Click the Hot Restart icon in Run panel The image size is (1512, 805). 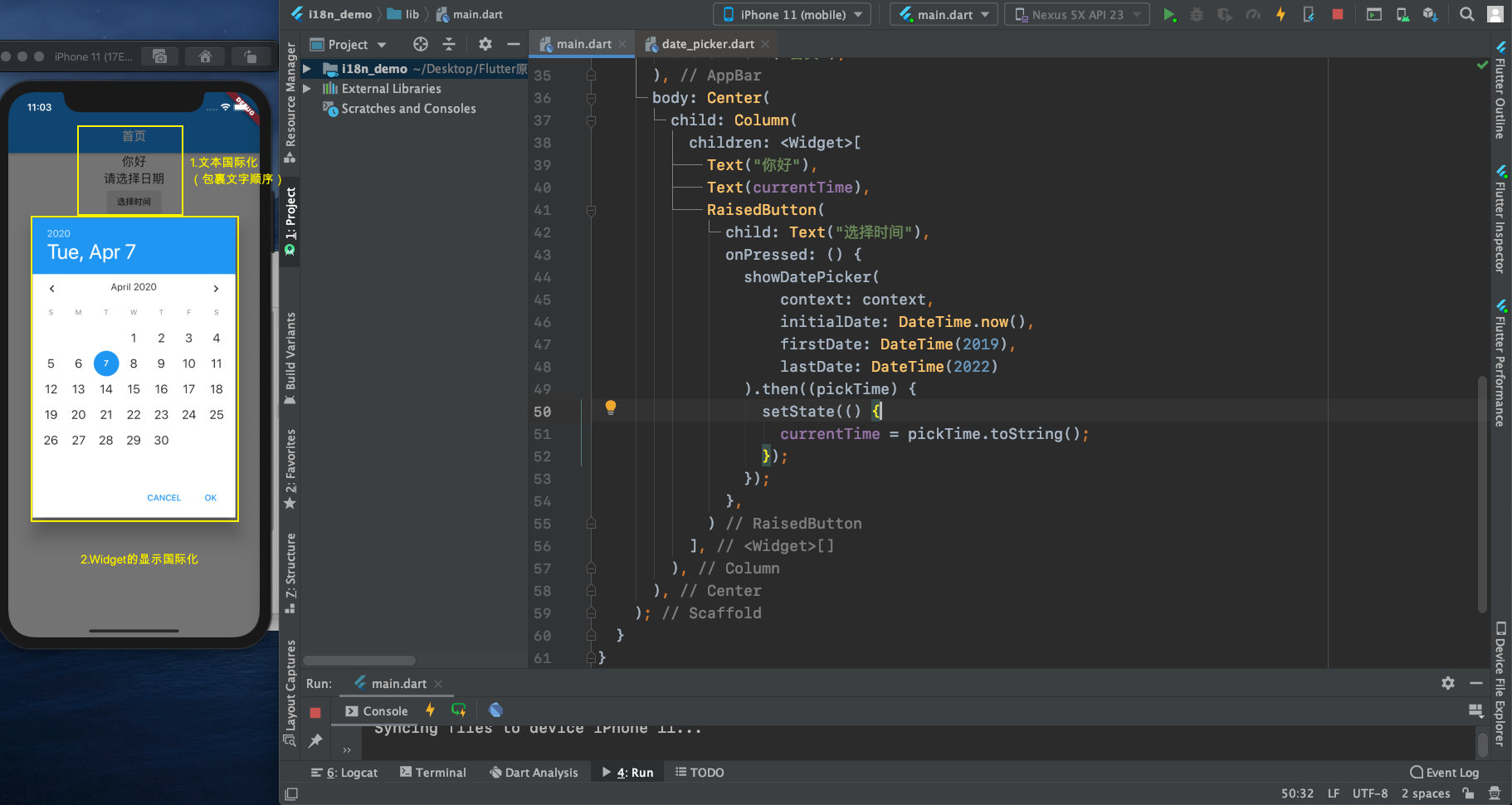tap(458, 710)
